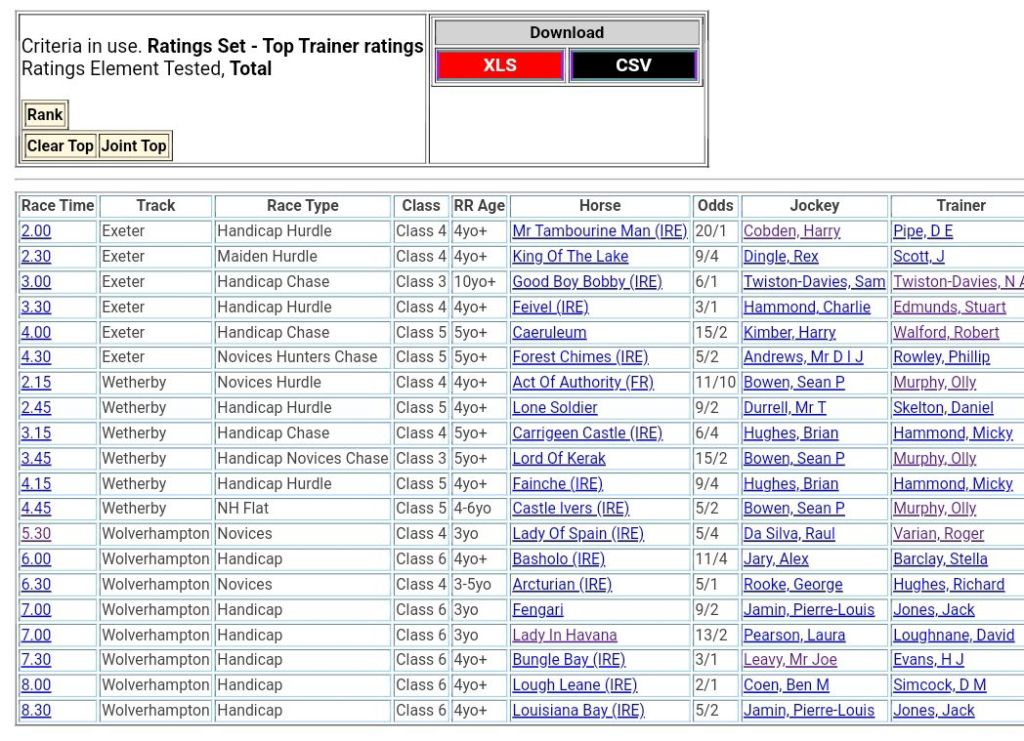
Task: Select the Joint Top button
Action: tap(133, 146)
